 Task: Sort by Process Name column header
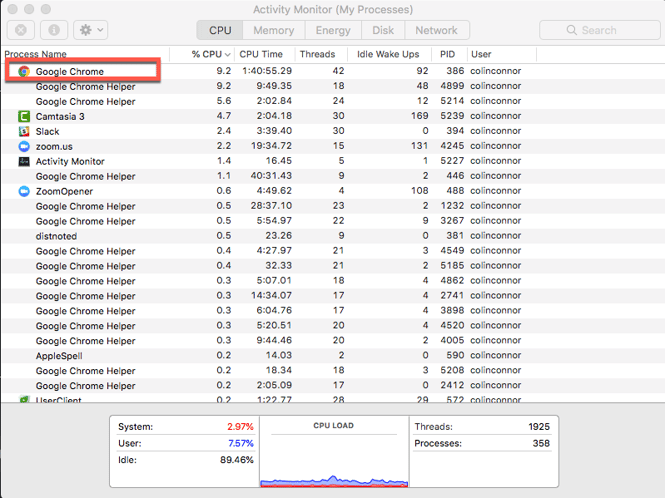coord(86,54)
